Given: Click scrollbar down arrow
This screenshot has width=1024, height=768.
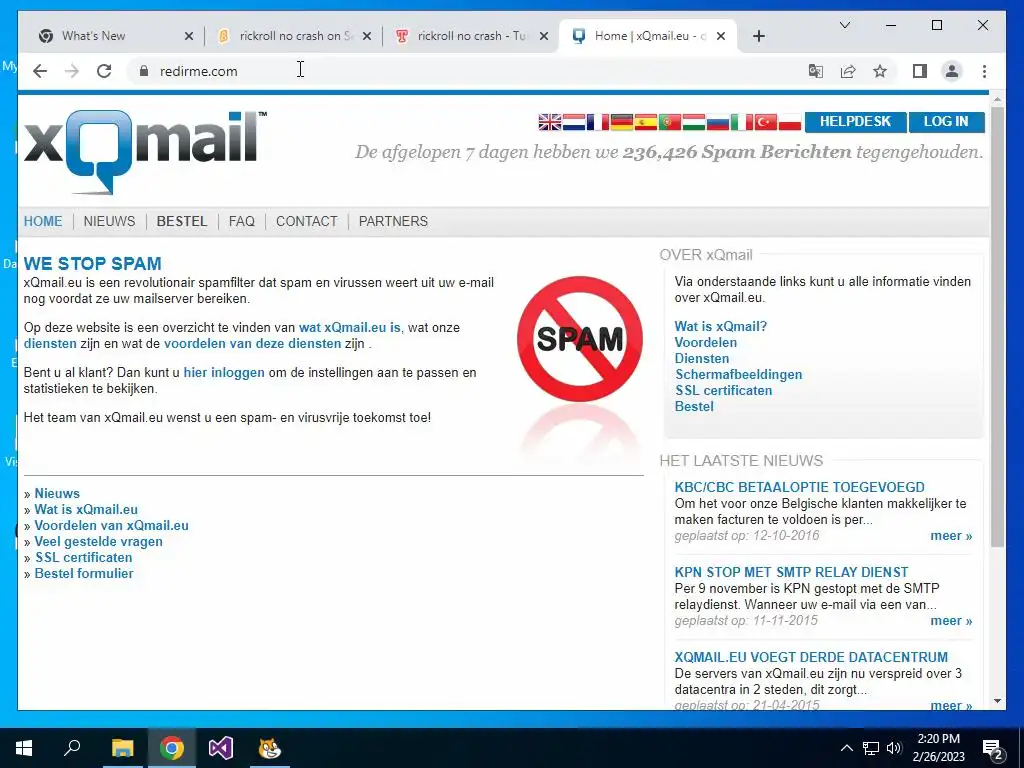Looking at the screenshot, I should coord(997,701).
